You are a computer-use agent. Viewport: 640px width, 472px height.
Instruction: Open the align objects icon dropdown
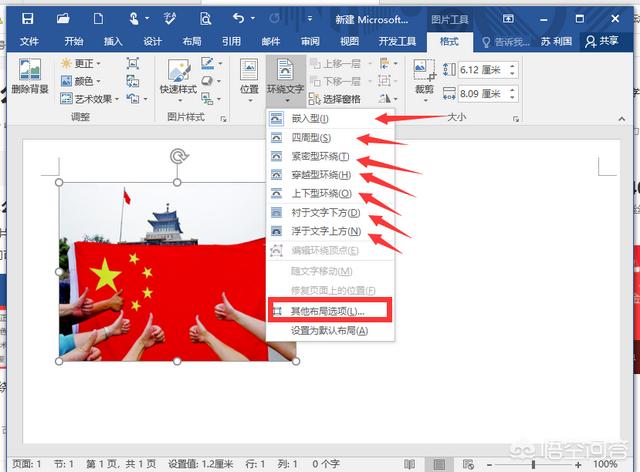pyautogui.click(x=388, y=63)
